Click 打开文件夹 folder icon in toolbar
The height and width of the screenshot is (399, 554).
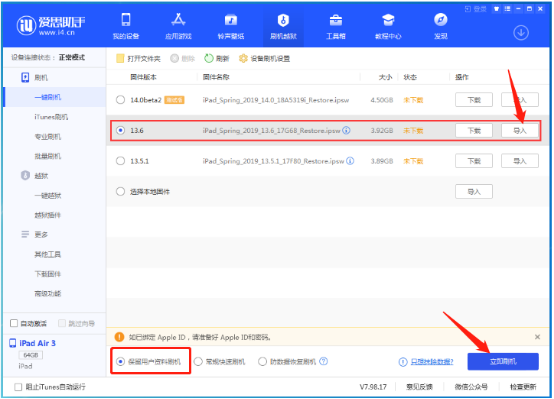[x=120, y=58]
